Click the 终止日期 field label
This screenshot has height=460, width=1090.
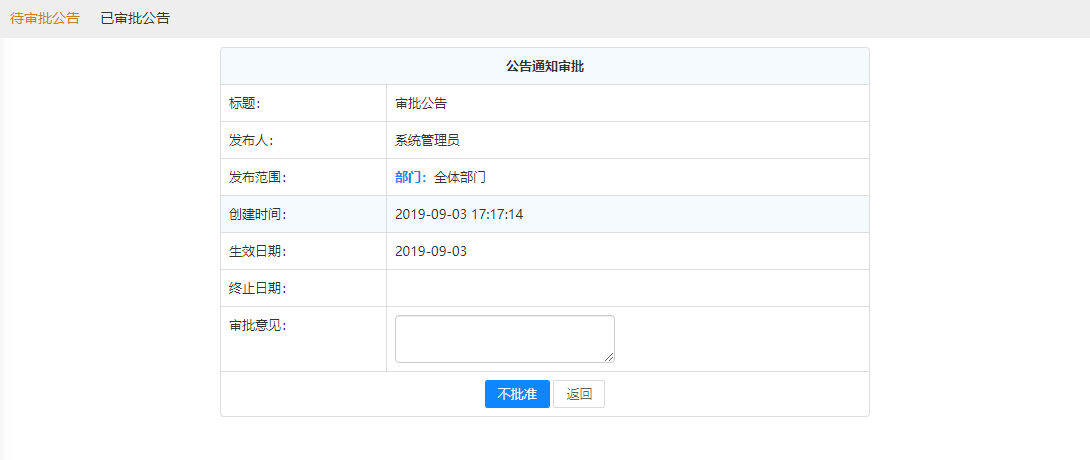(x=258, y=288)
